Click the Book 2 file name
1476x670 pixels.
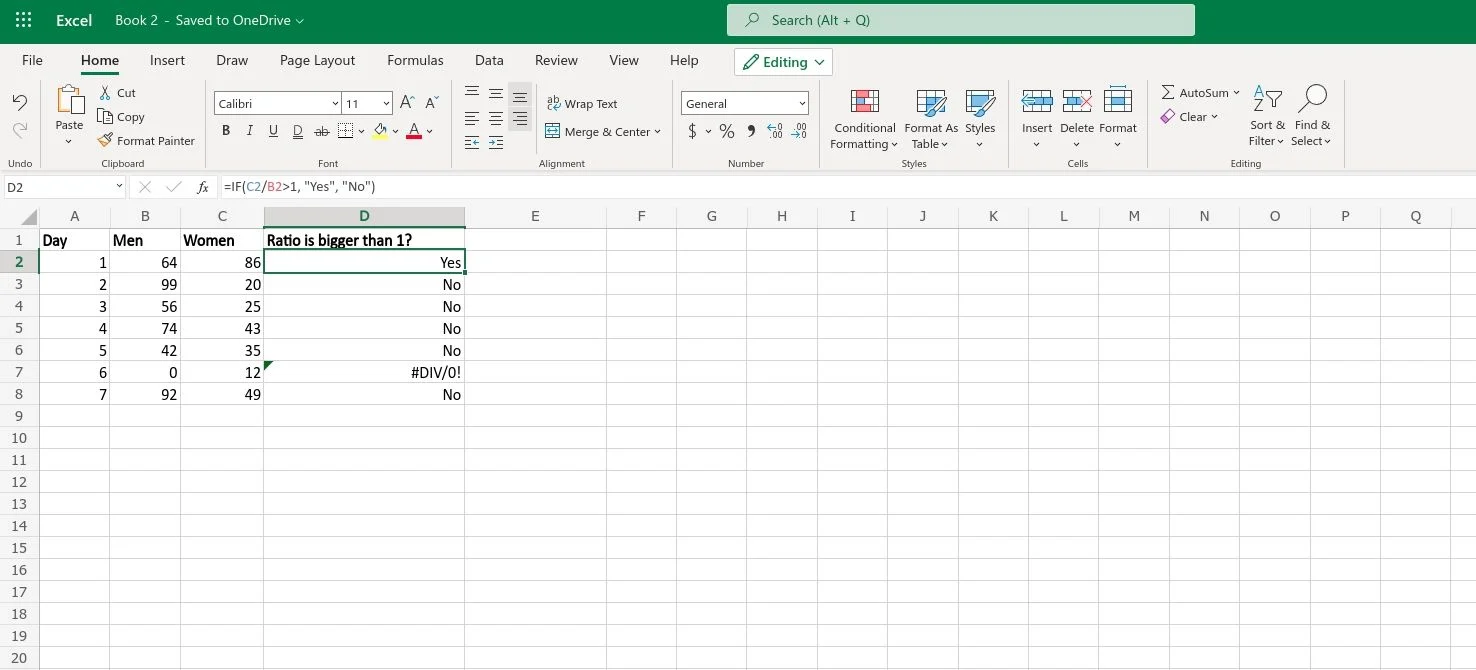click(x=137, y=20)
